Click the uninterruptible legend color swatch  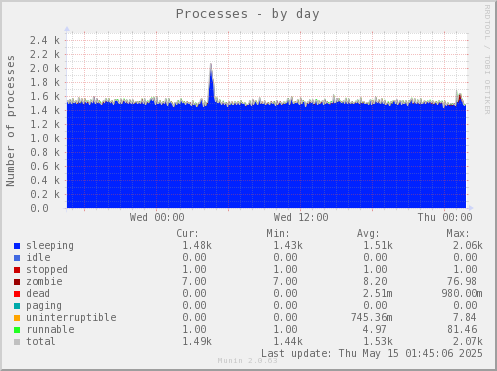(17, 318)
